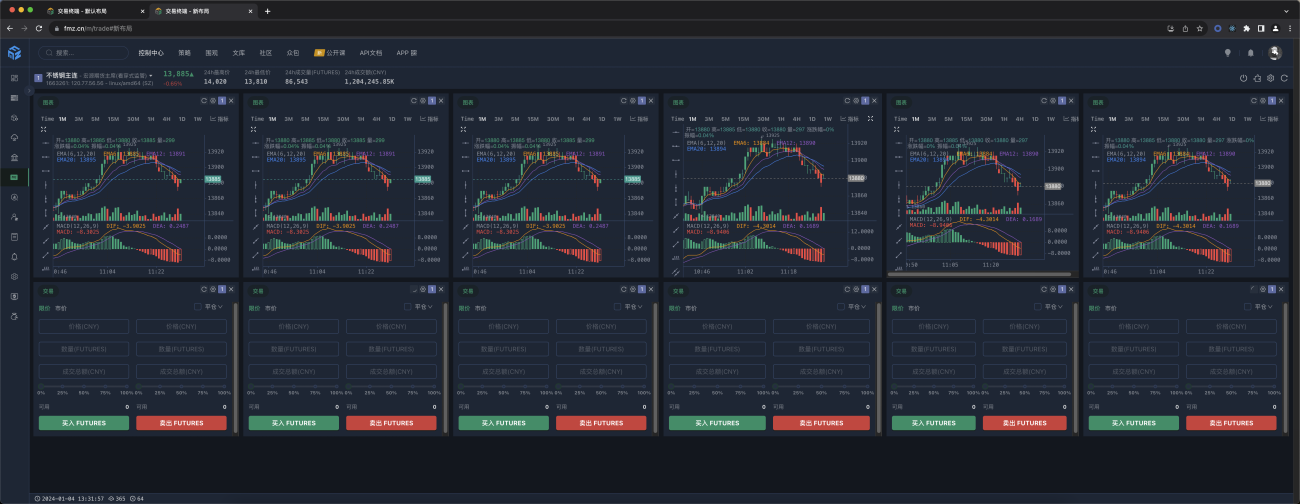This screenshot has height=504, width=1300.
Task: Open settings of the second 交易 trade panel
Action: pyautogui.click(x=422, y=290)
